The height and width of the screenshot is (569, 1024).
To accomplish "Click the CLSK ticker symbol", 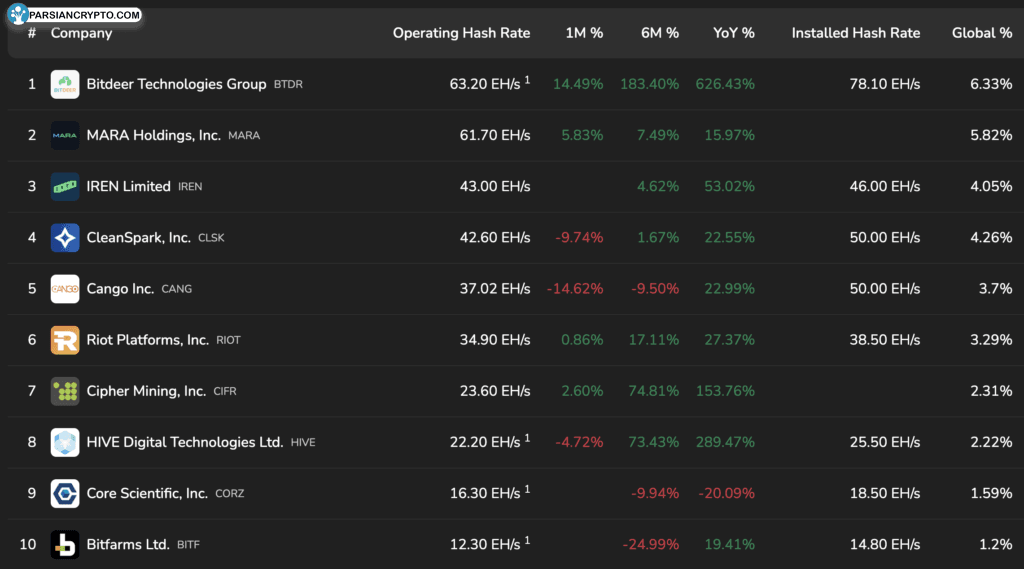I will click(x=211, y=238).
